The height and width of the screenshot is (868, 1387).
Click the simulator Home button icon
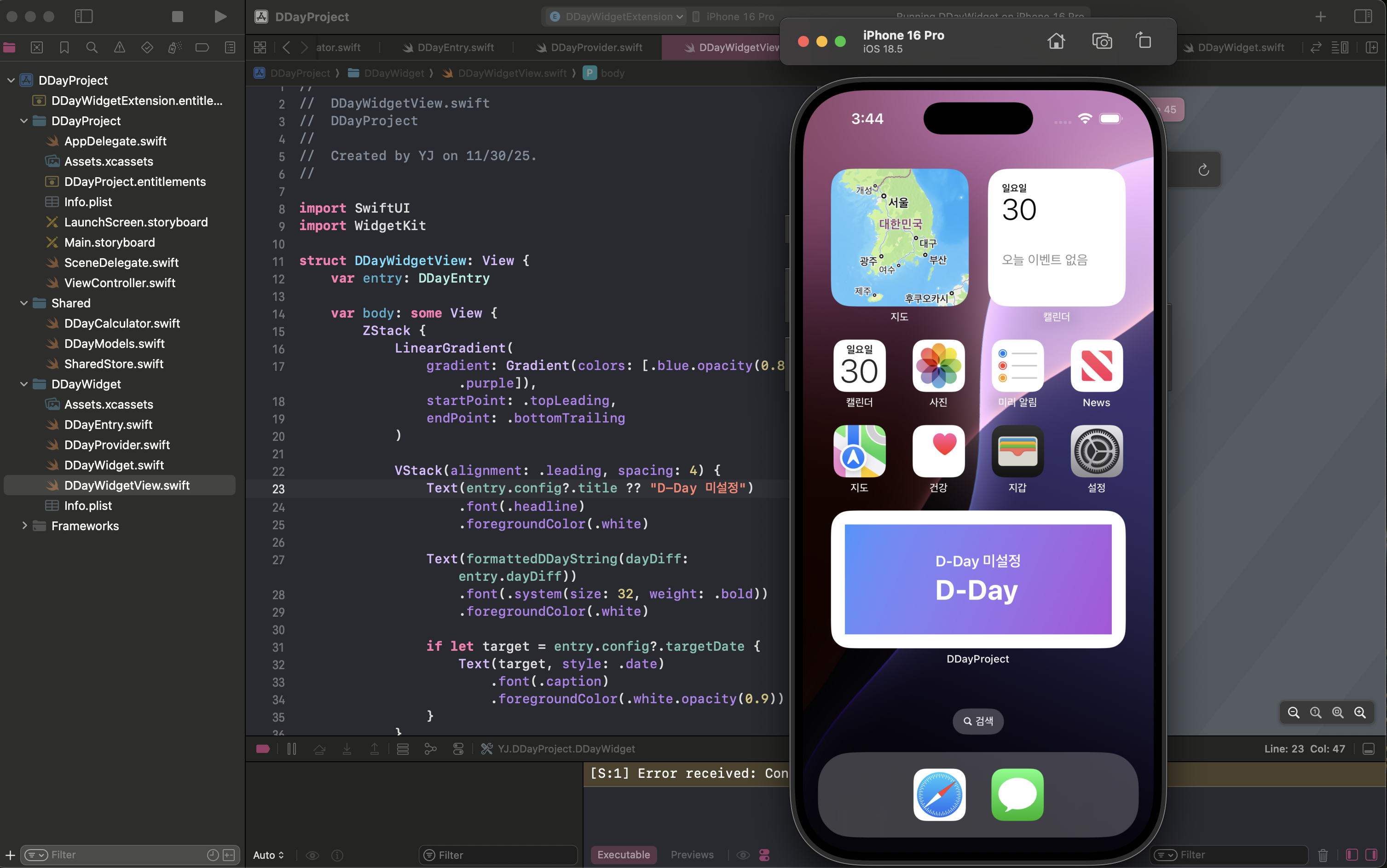[1056, 41]
